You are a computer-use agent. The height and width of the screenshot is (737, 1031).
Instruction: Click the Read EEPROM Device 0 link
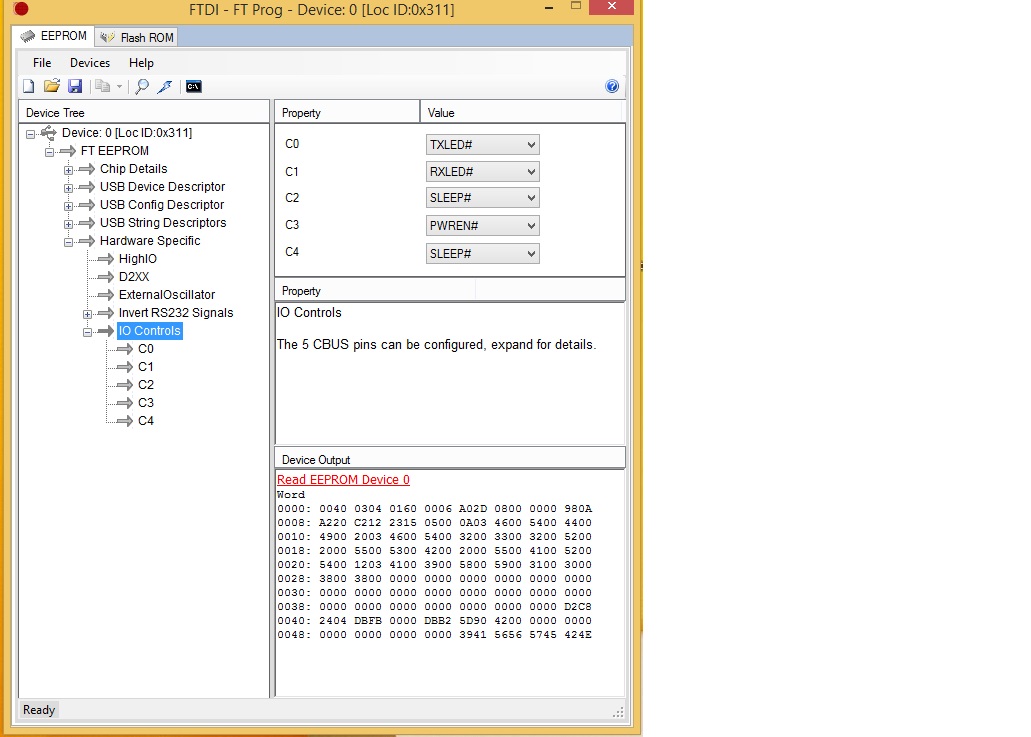pos(343,480)
